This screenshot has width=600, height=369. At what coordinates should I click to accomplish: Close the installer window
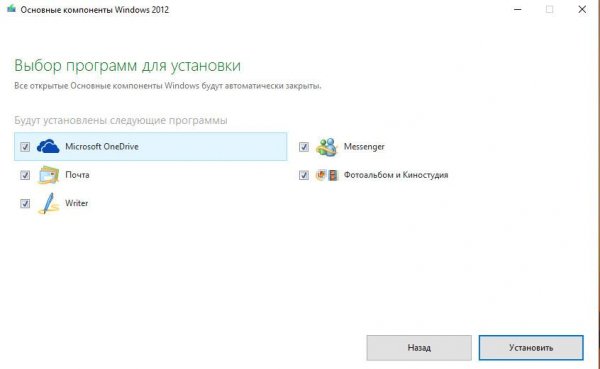click(x=582, y=9)
